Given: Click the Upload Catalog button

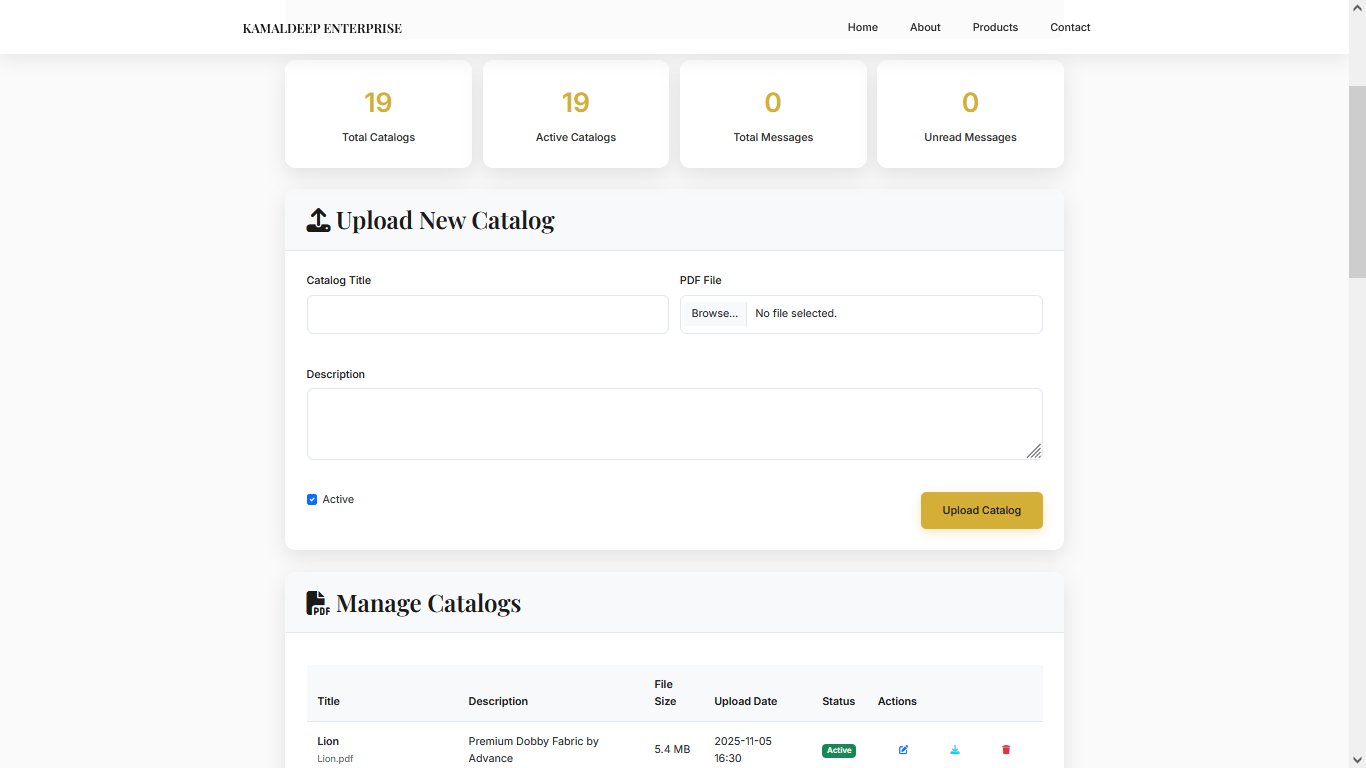Looking at the screenshot, I should pyautogui.click(x=982, y=510).
